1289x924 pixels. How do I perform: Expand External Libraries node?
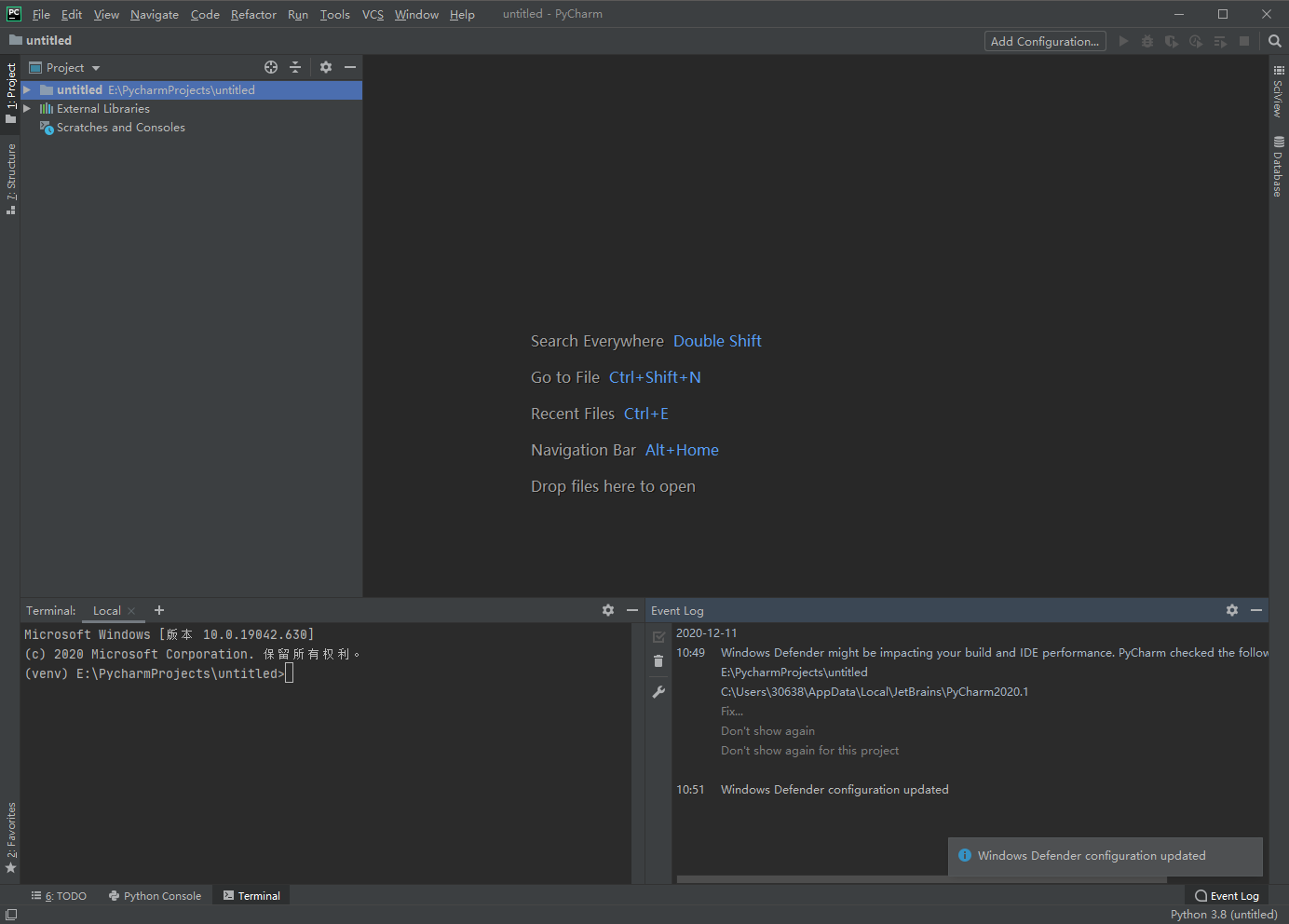click(x=27, y=109)
